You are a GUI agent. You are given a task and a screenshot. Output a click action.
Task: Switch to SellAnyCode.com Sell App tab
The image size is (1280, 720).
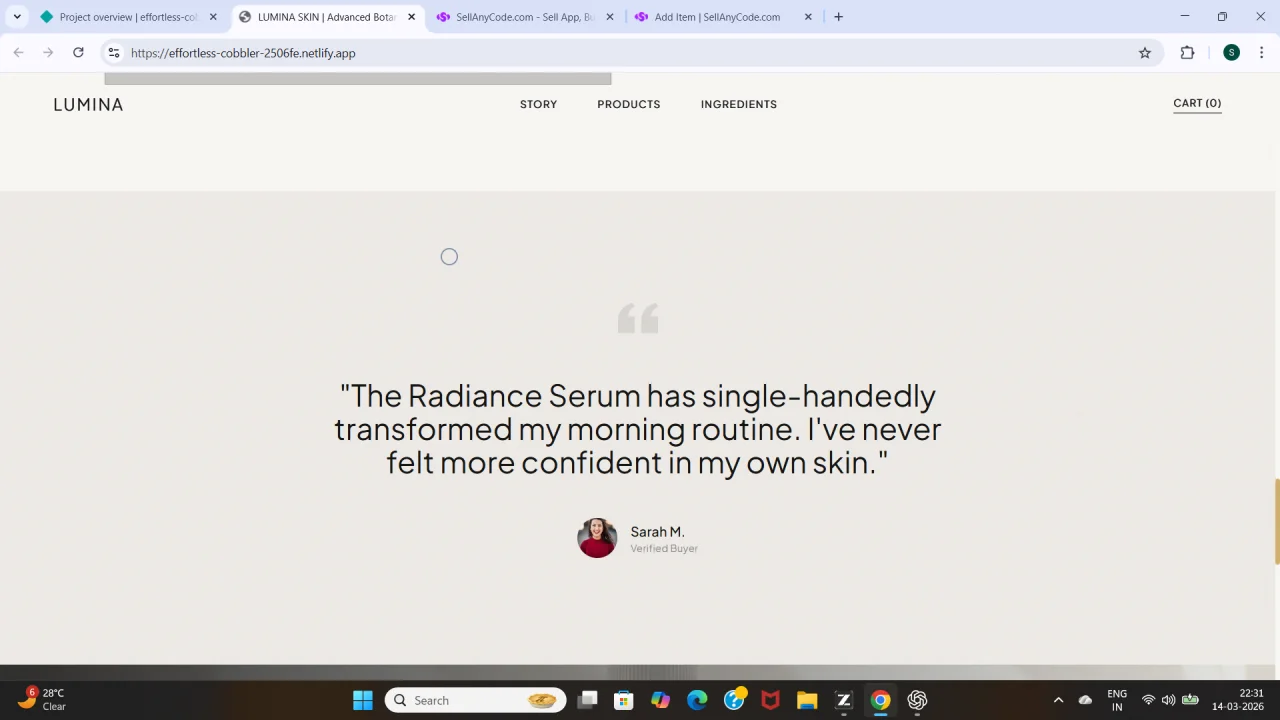coord(525,17)
